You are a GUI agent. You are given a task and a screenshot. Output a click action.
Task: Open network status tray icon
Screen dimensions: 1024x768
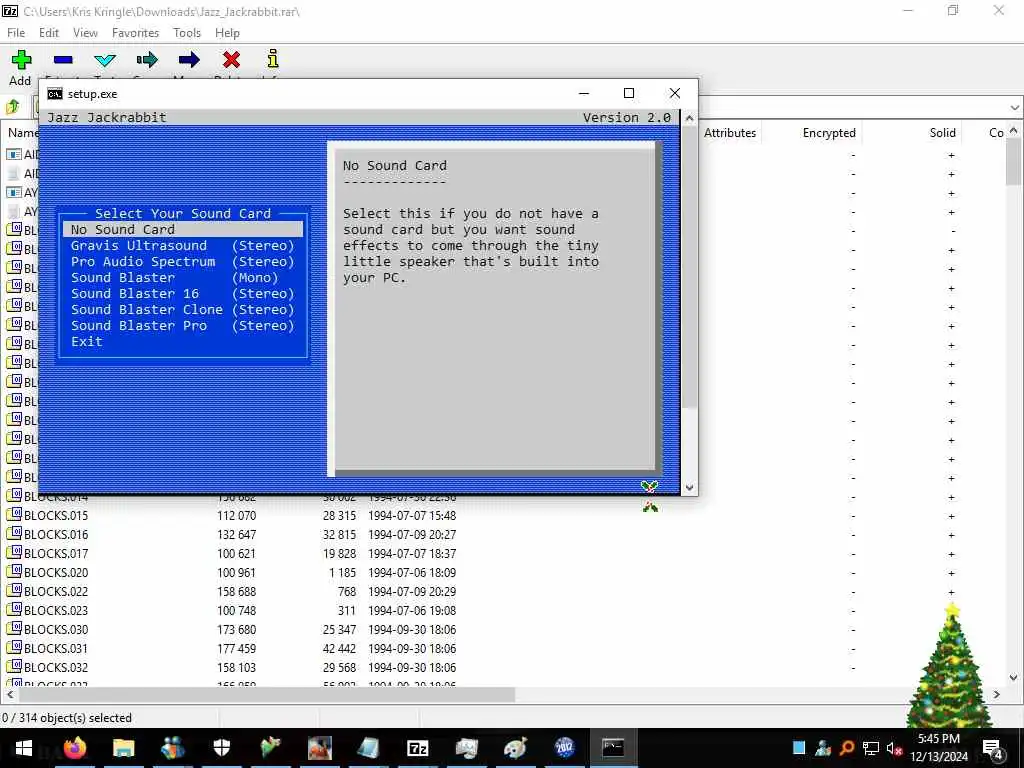871,748
